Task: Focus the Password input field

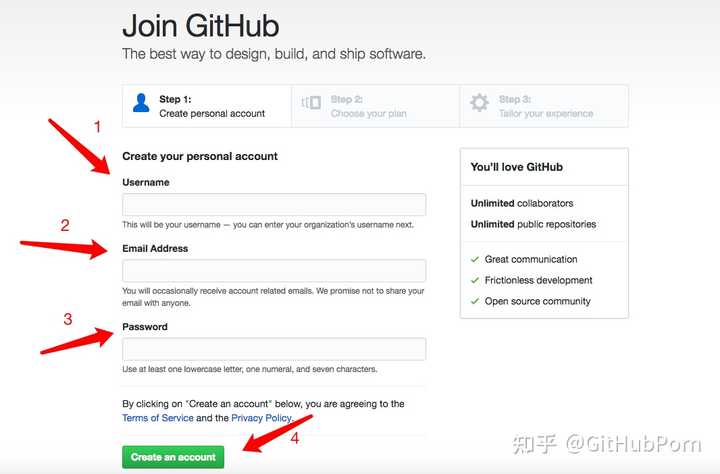Action: tap(274, 349)
